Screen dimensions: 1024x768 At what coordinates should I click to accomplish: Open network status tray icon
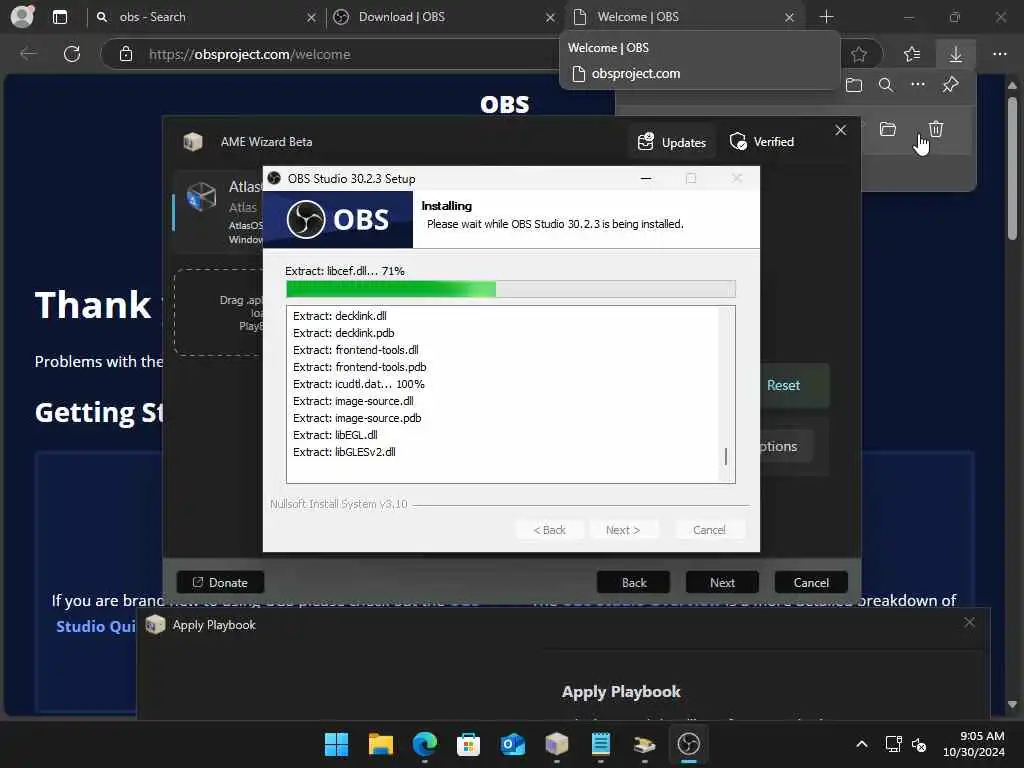coord(893,744)
